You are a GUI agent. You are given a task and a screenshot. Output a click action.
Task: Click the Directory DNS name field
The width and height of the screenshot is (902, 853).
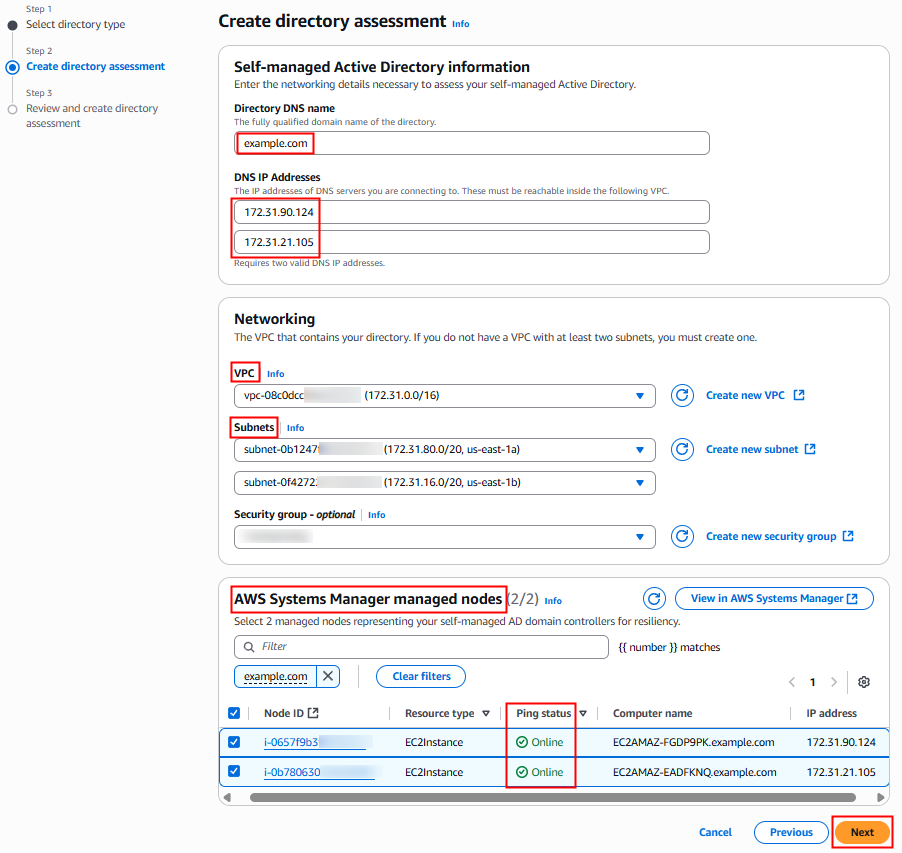[472, 143]
